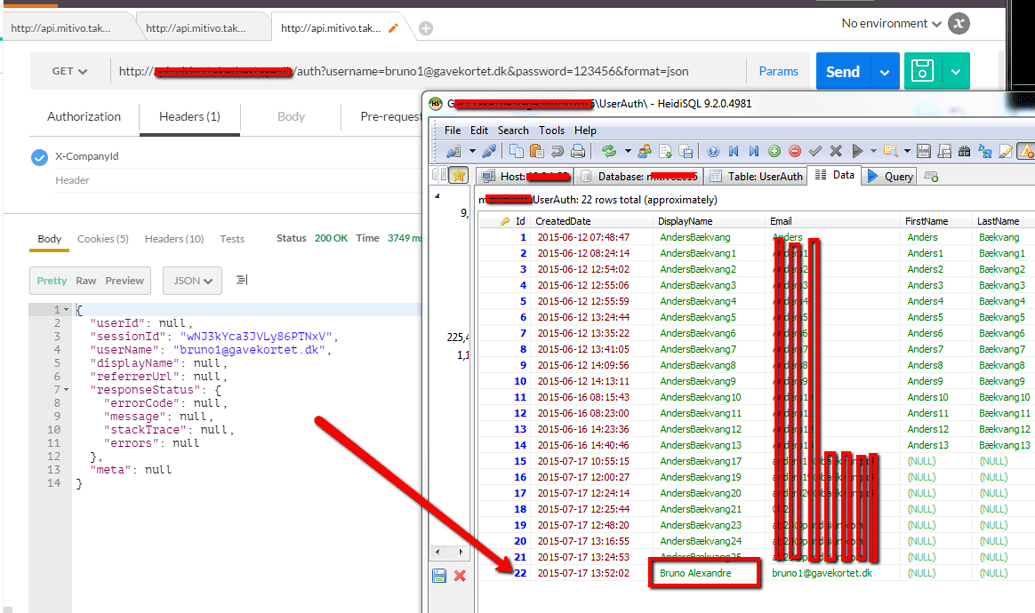
Task: Open the Tools menu in HeidiSQL
Action: coord(552,130)
